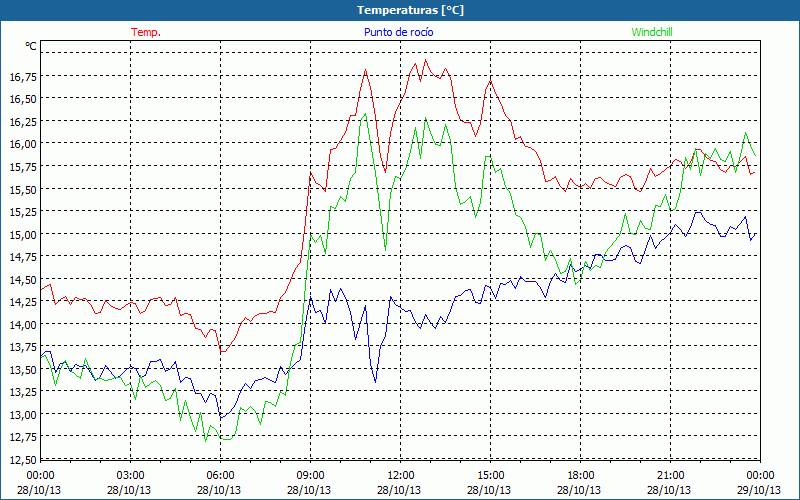Click the 13,25 y-axis value
The image size is (800, 500).
(23, 392)
